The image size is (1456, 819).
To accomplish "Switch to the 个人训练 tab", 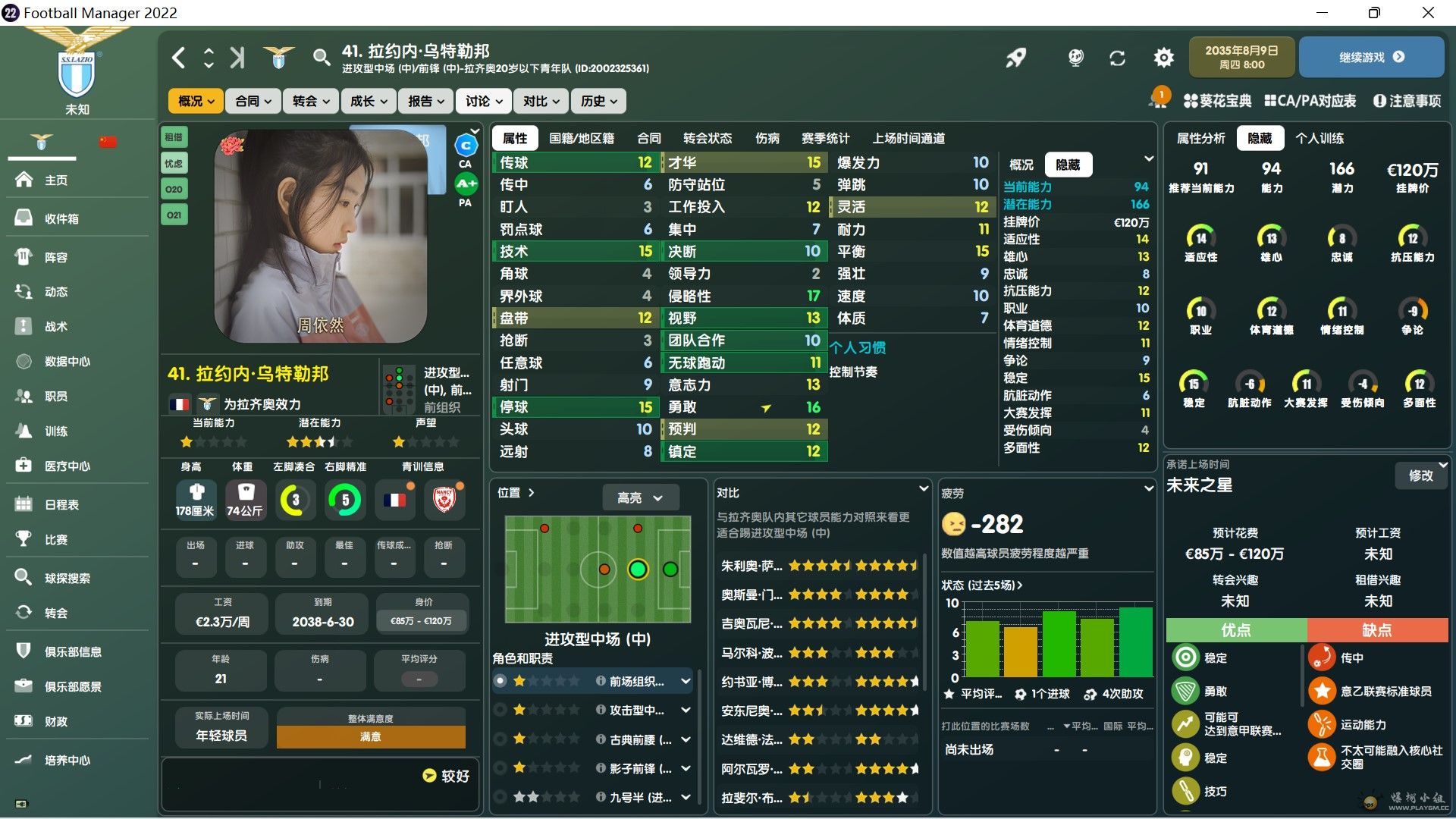I will (1319, 138).
